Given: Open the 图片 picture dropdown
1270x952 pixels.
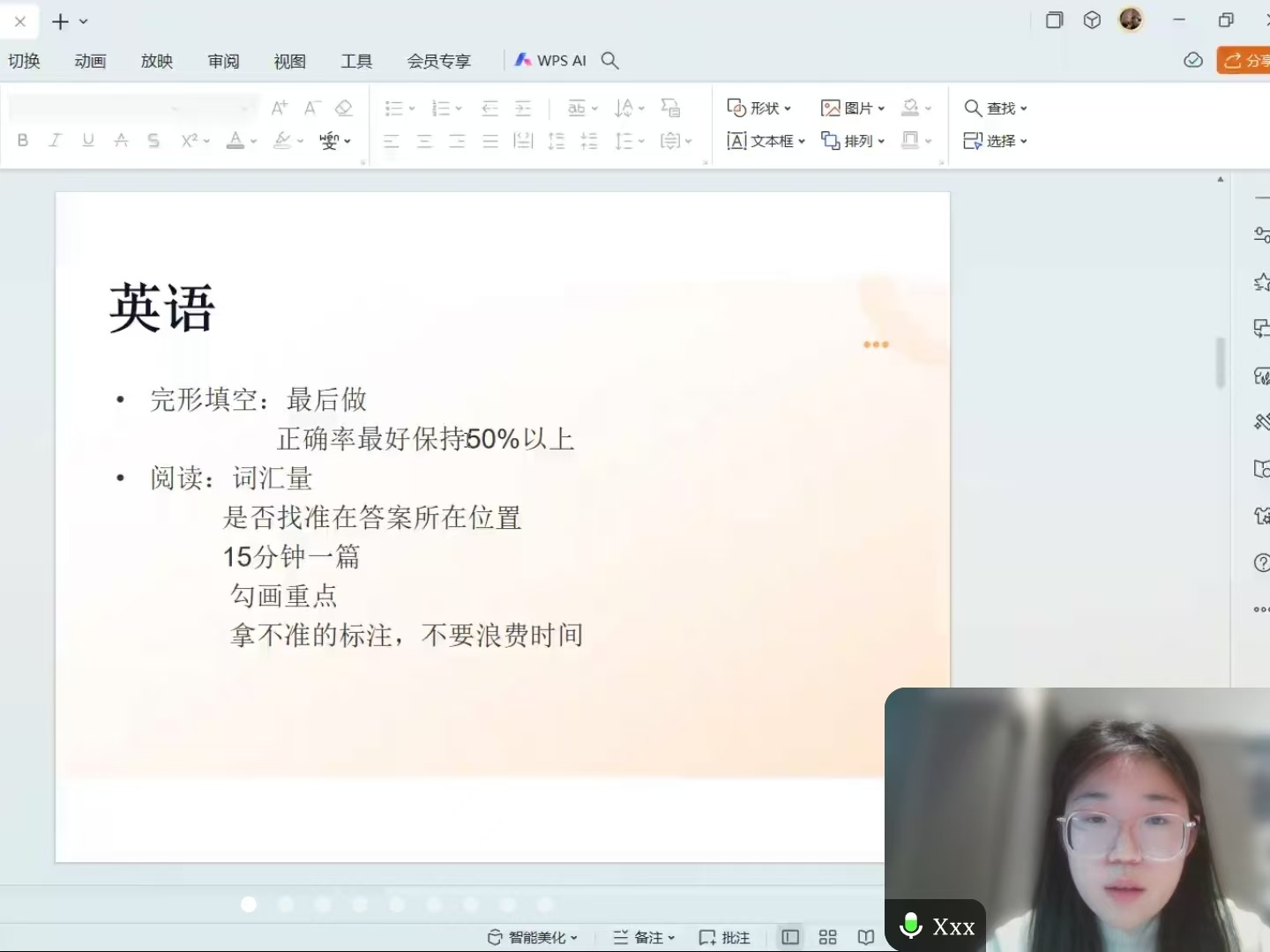Looking at the screenshot, I should click(853, 108).
